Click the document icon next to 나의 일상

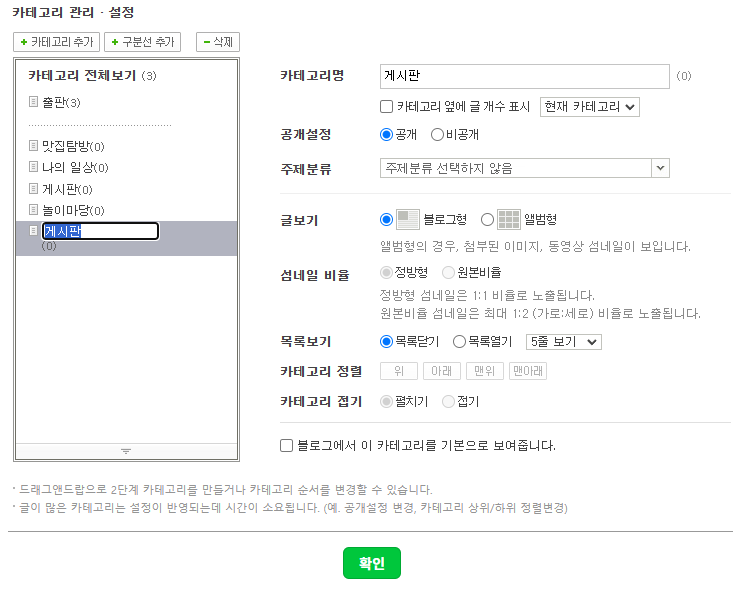pos(33,166)
